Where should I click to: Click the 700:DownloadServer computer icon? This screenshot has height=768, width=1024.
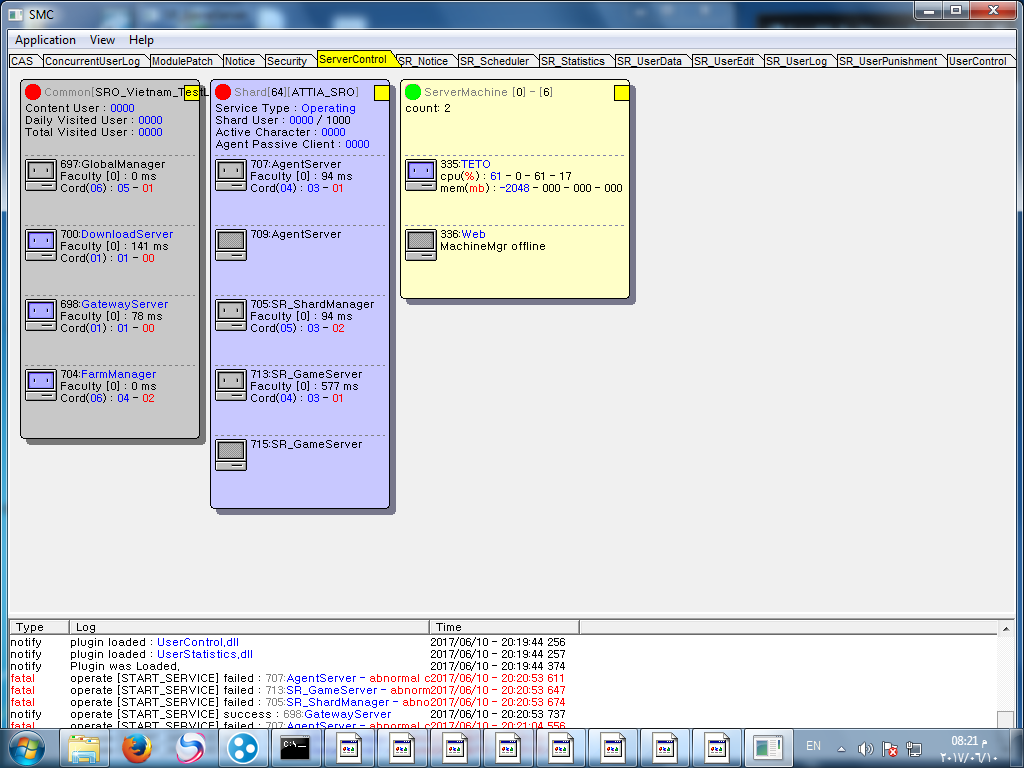click(x=40, y=245)
